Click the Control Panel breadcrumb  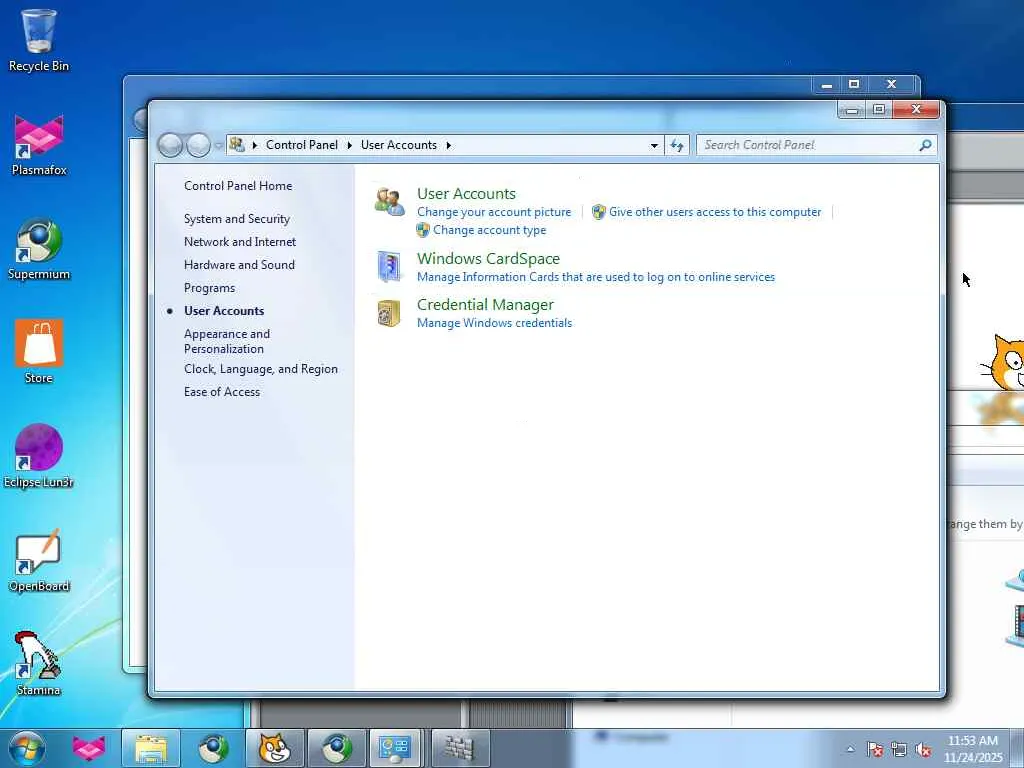tap(302, 145)
